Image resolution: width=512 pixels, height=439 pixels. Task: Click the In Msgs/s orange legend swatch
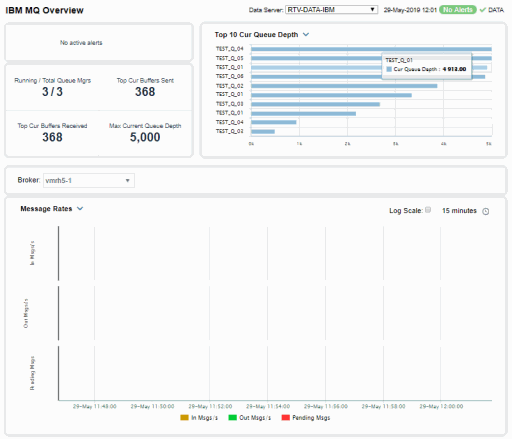coord(184,417)
